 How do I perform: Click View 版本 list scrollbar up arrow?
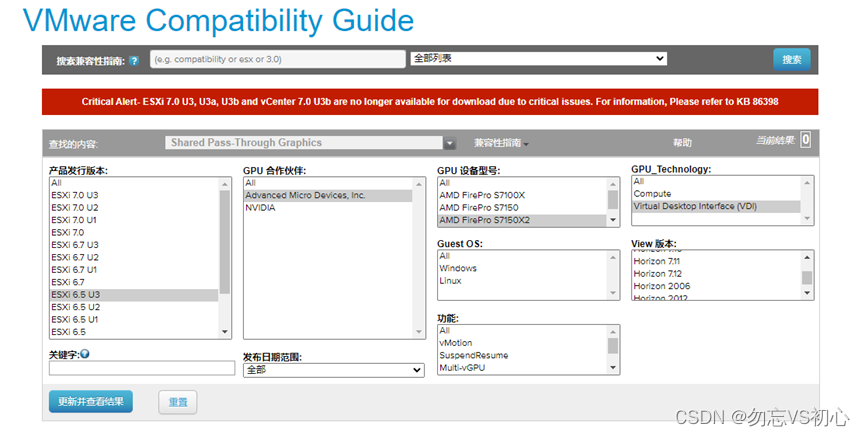pos(807,258)
